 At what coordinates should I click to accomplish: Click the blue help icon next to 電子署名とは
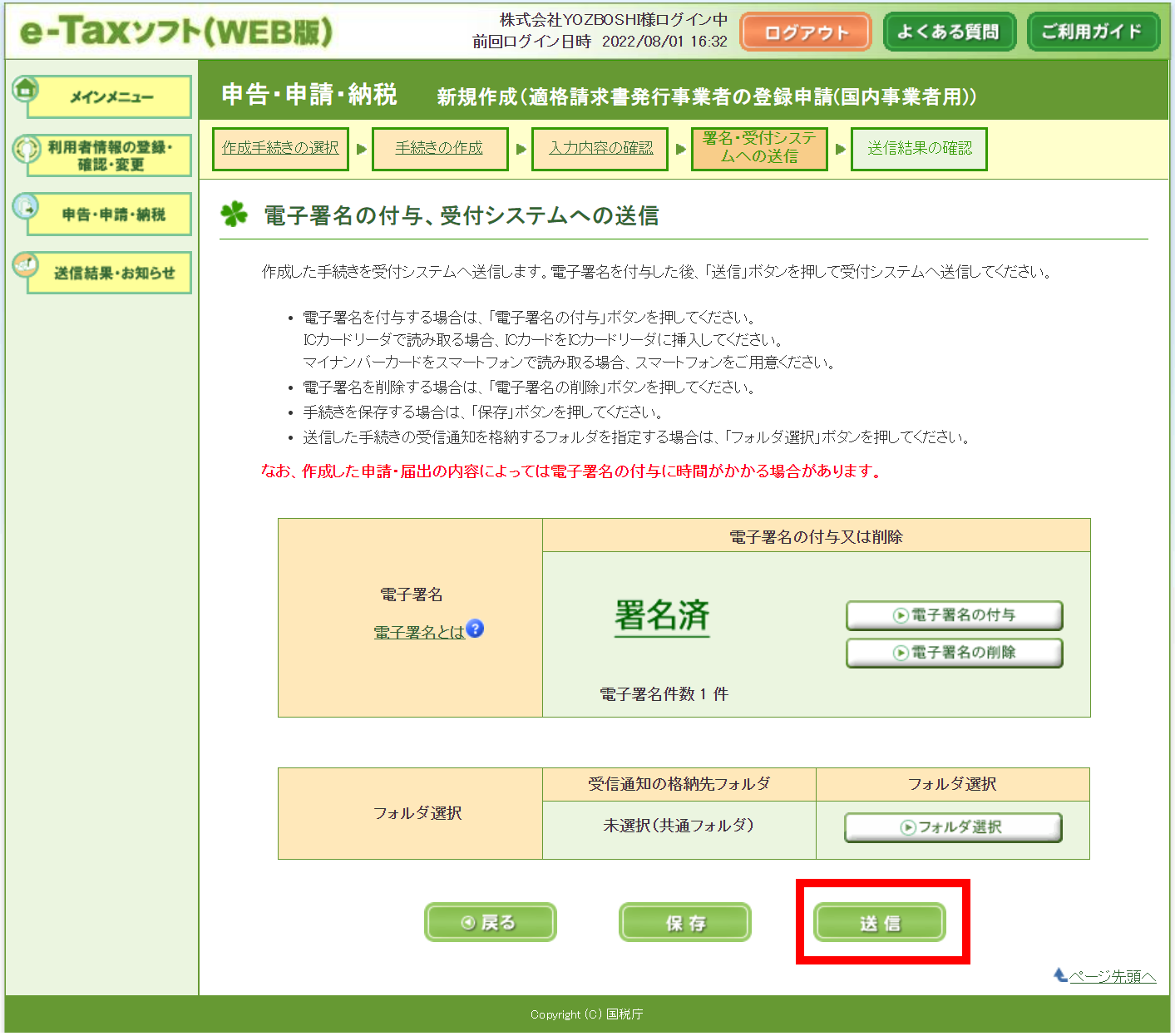click(475, 629)
